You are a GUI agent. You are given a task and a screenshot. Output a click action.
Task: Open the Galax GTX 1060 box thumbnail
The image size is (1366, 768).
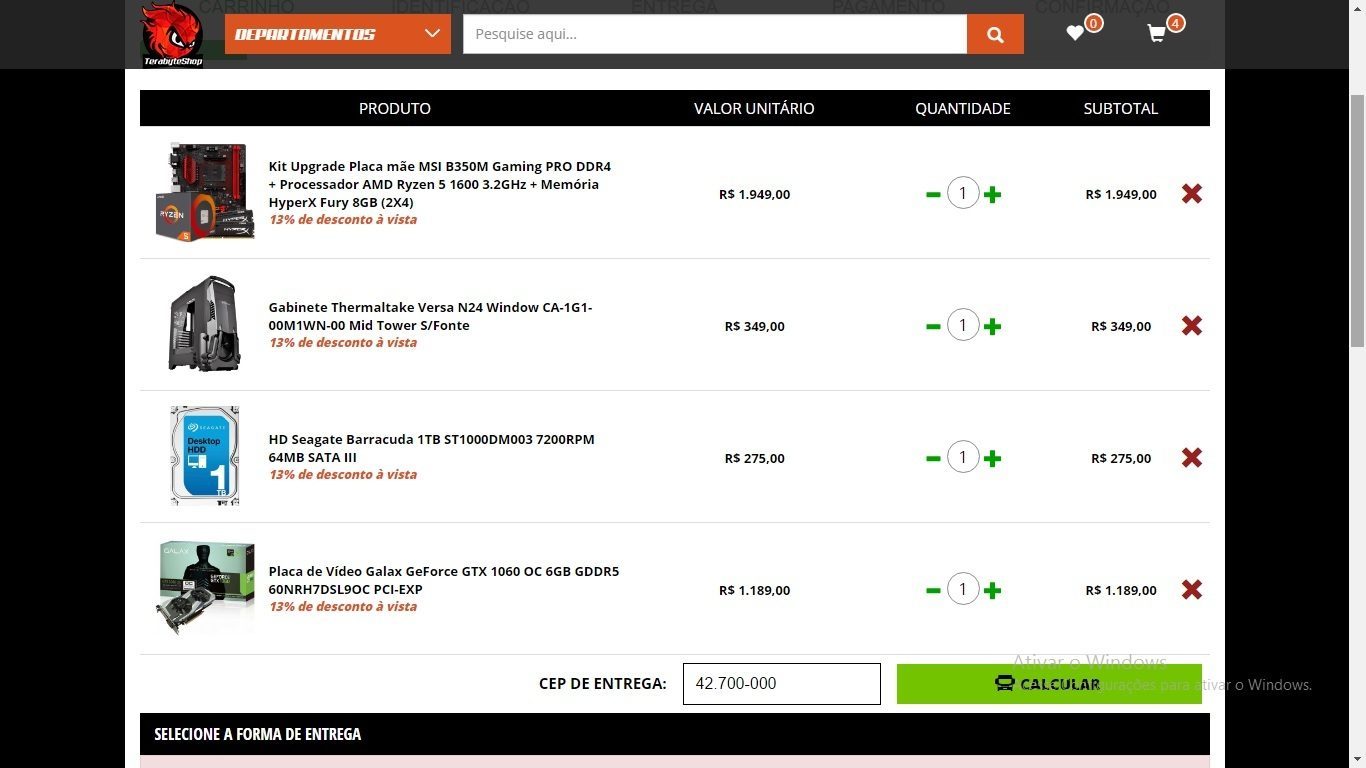pos(205,588)
